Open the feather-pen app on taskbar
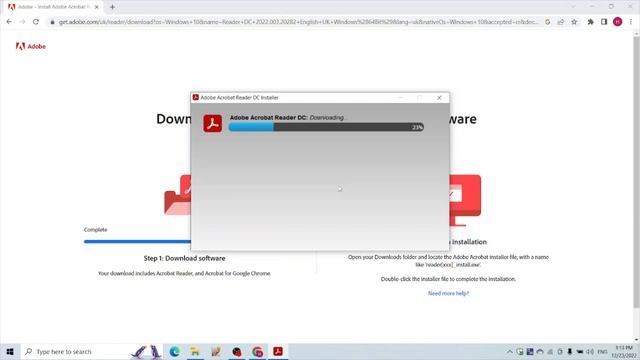Image resolution: width=640 pixels, height=360 pixels. coord(216,351)
